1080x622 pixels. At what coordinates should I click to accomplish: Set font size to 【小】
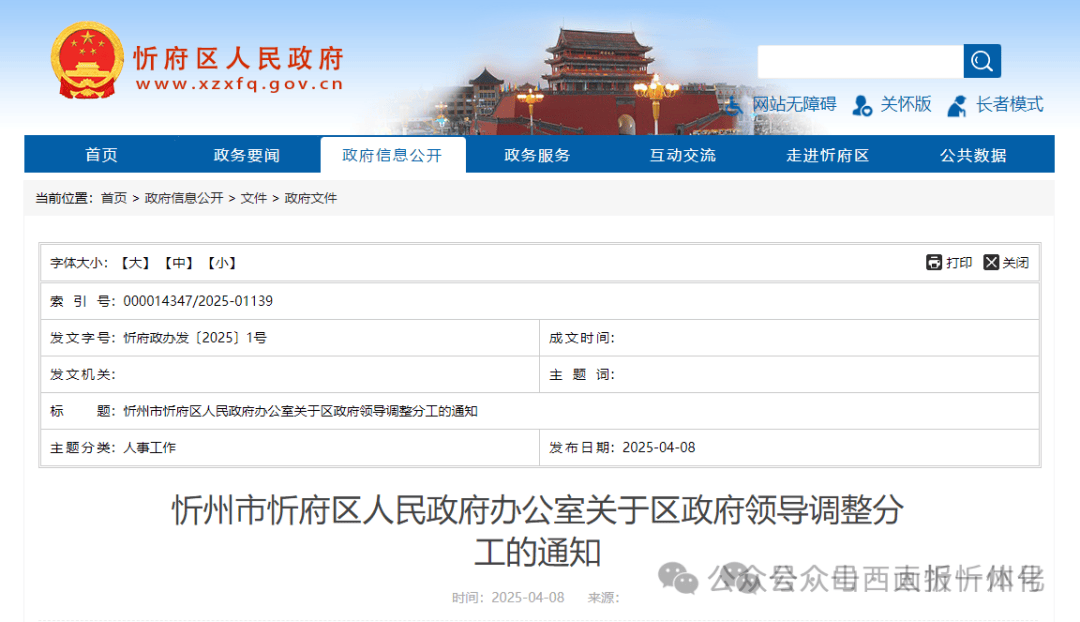click(222, 263)
